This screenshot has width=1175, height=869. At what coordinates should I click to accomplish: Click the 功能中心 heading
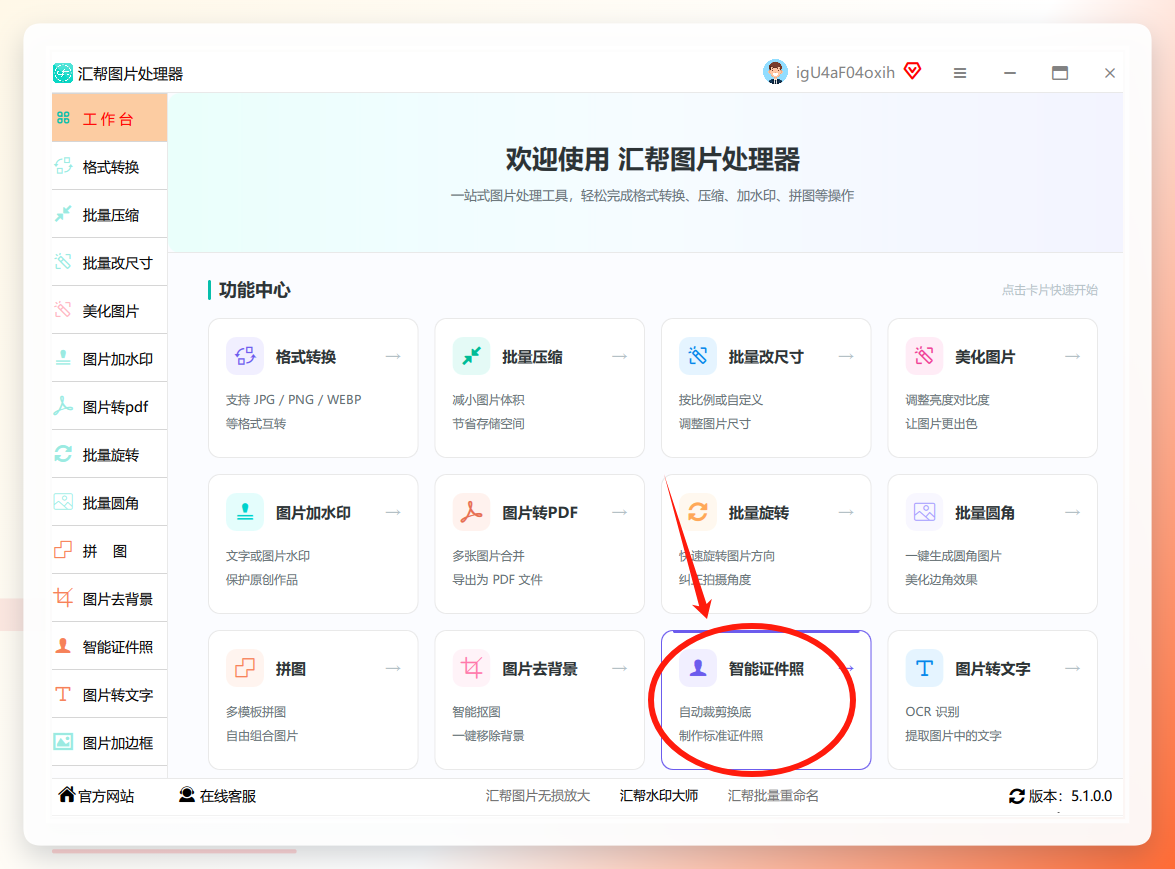tap(255, 290)
